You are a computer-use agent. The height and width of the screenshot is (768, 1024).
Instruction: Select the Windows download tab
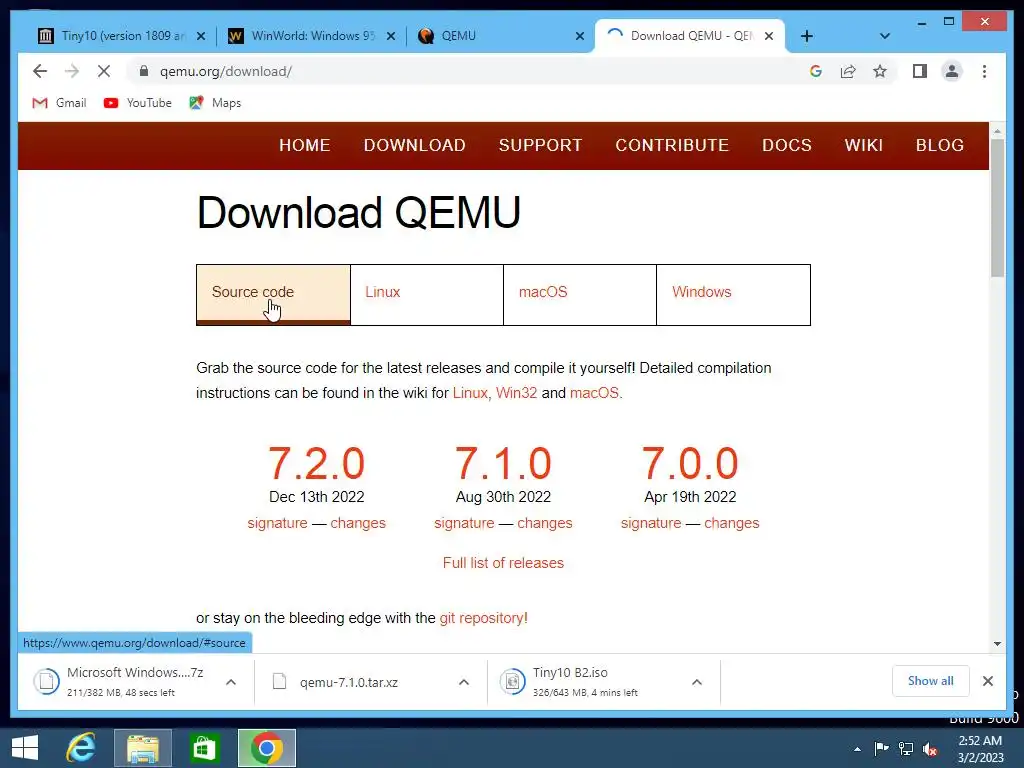click(733, 295)
